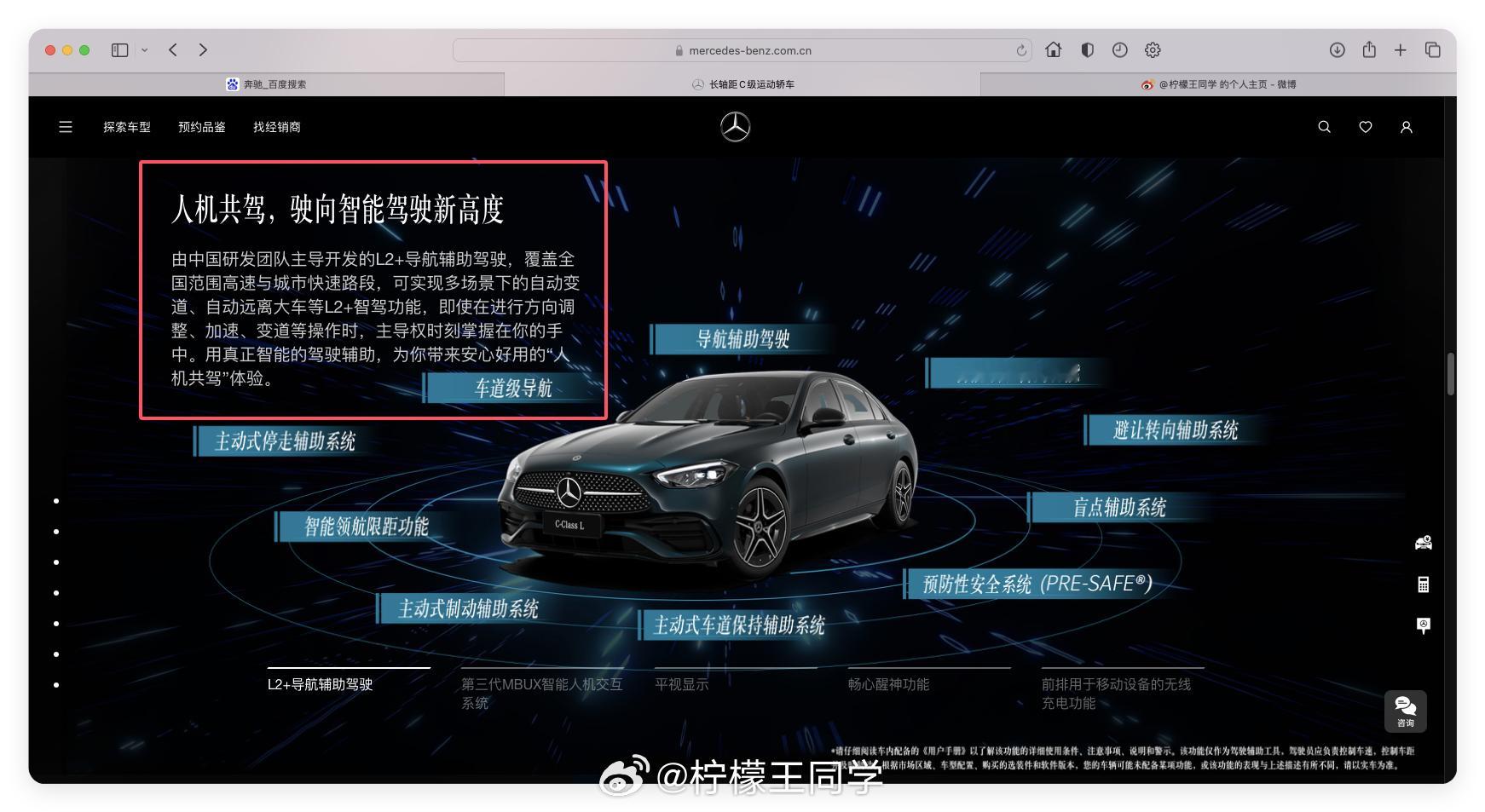Click the 预防性安全系统 (PRE-SAFE®) label
This screenshot has width=1485, height=812.
[x=1037, y=584]
